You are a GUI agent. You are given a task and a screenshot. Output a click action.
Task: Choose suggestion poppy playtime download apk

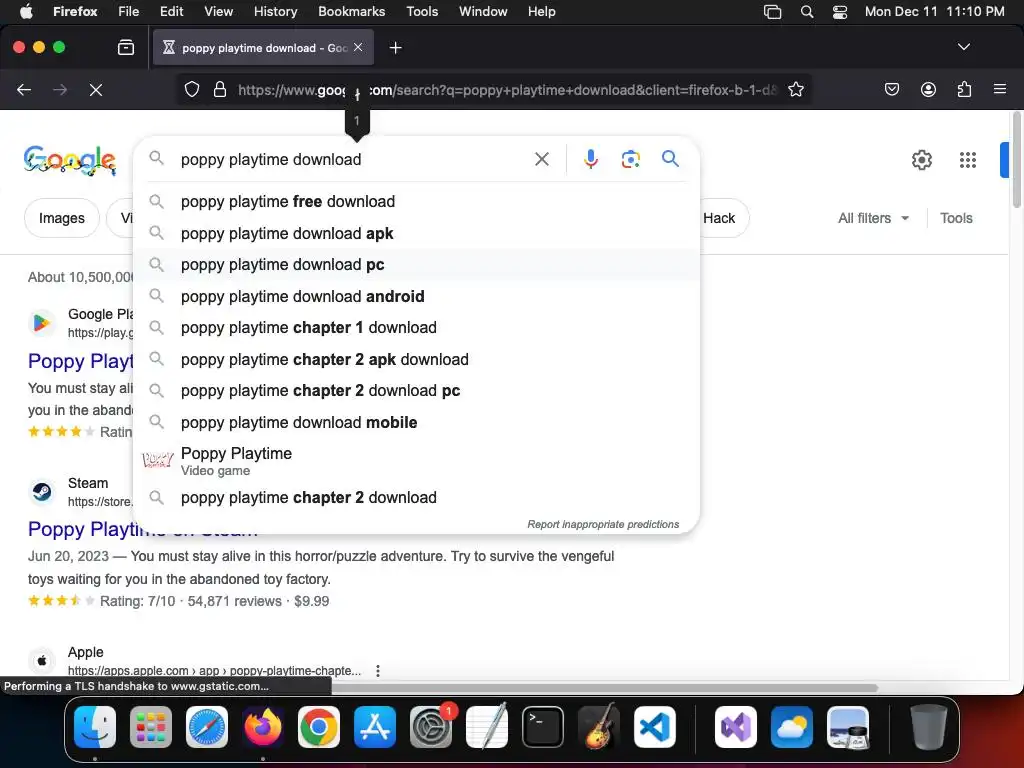[417, 233]
